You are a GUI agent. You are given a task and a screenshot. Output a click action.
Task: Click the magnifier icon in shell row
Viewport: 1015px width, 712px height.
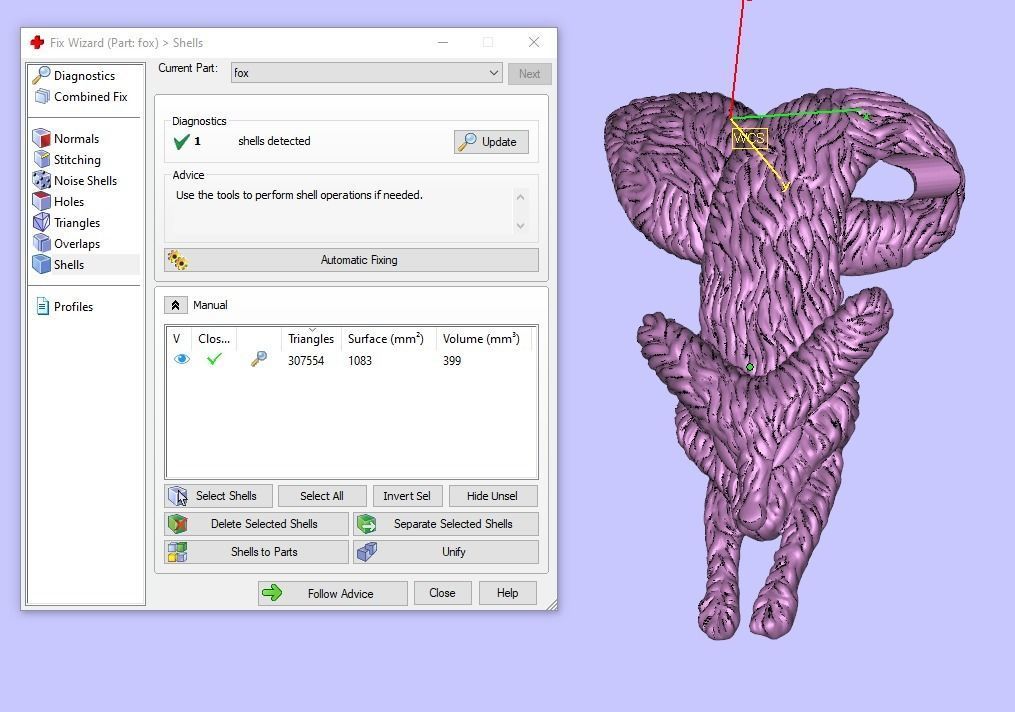(258, 359)
